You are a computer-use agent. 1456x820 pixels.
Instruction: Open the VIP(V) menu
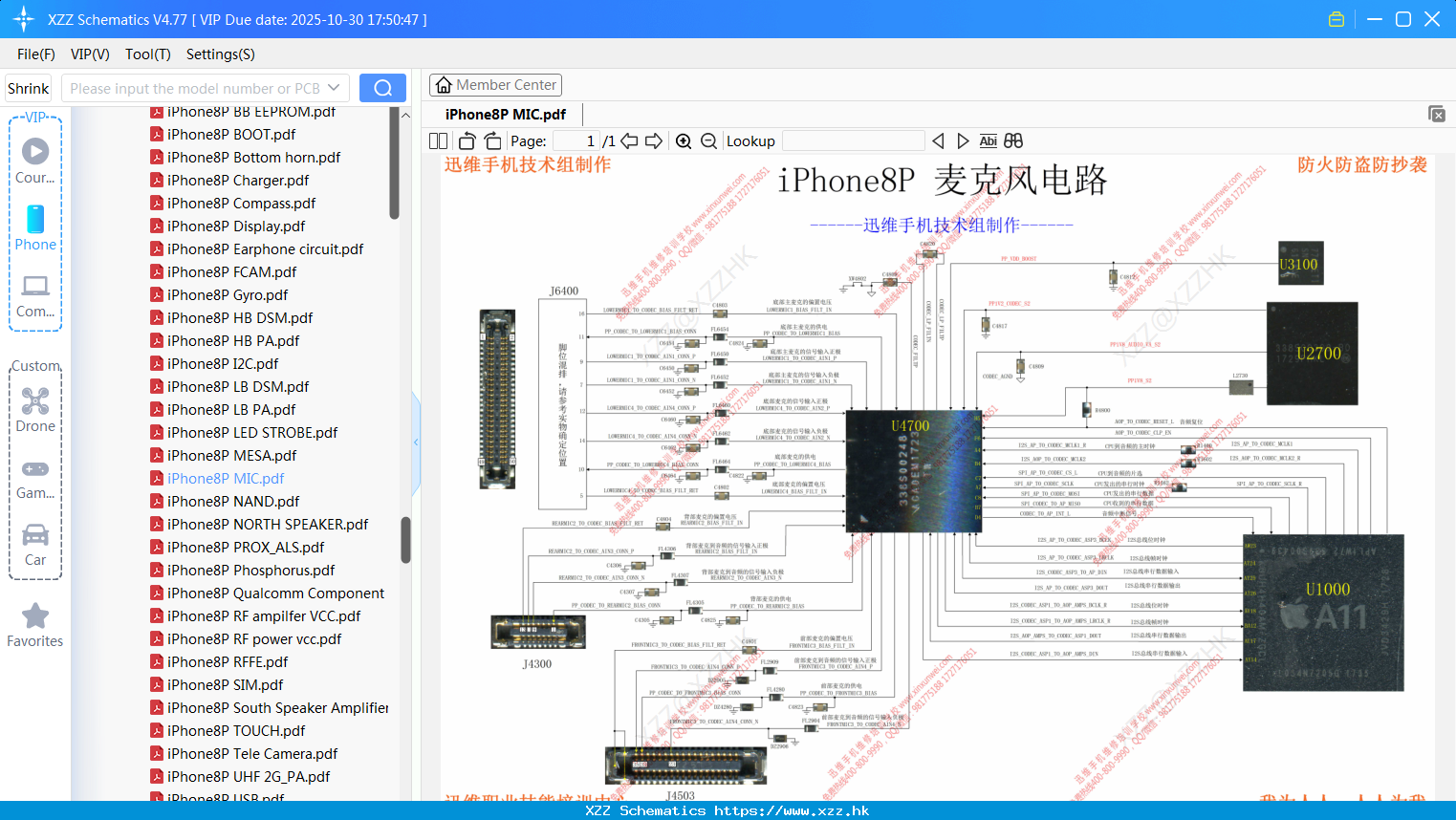pyautogui.click(x=90, y=54)
